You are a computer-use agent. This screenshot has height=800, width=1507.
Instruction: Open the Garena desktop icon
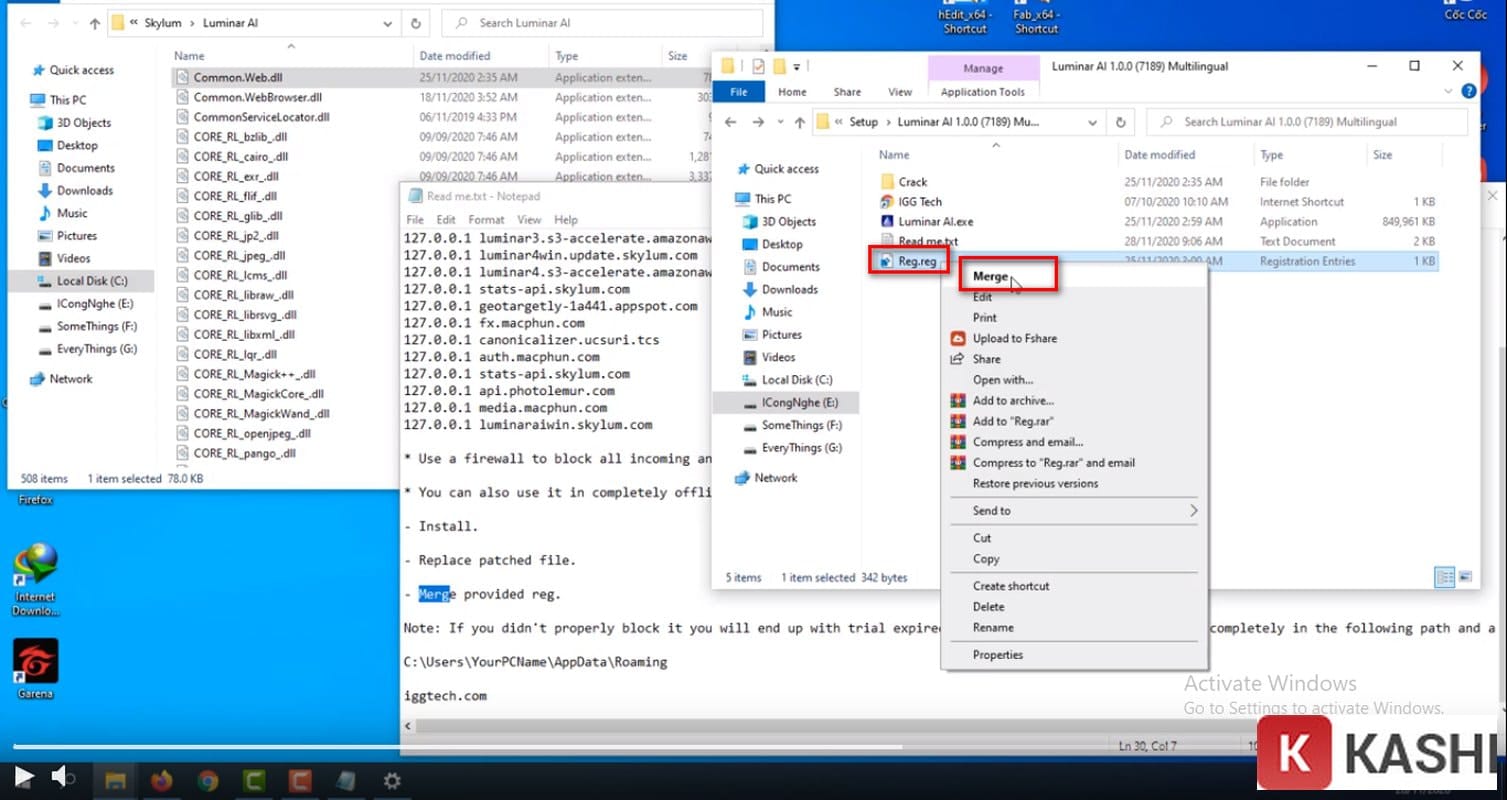click(35, 668)
